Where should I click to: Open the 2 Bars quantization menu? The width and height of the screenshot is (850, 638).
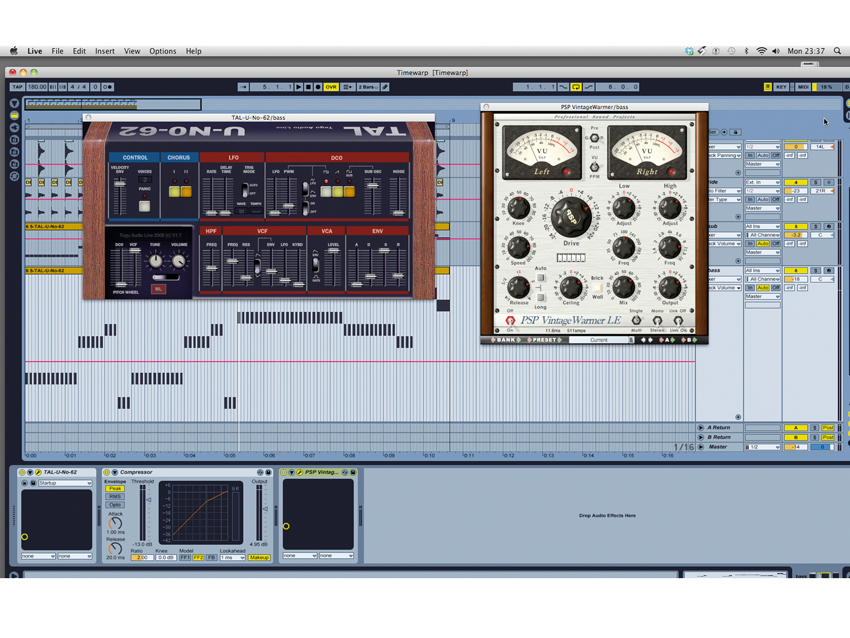pyautogui.click(x=368, y=87)
